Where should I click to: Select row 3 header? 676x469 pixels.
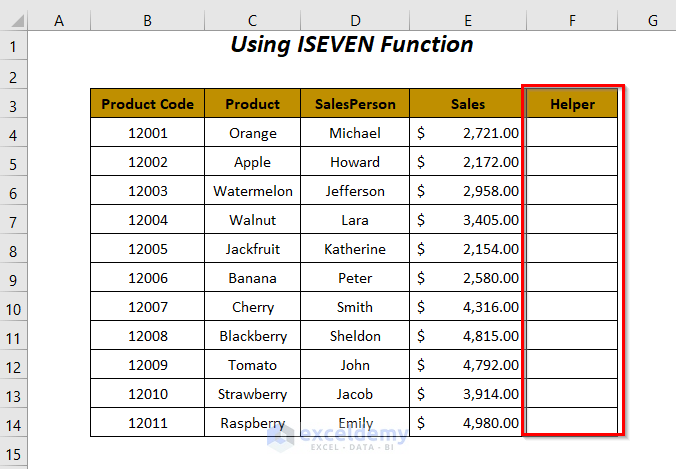[13, 104]
